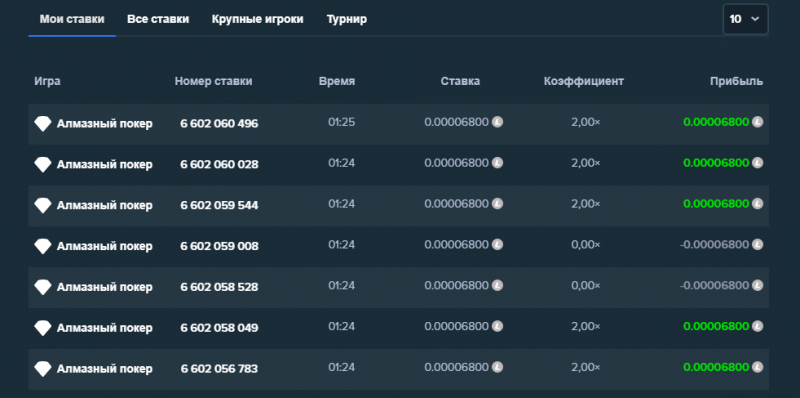This screenshot has height=398, width=800.
Task: Click Litecoin coin icon beside stake in 6 602 060 028 row
Action: coord(497,163)
